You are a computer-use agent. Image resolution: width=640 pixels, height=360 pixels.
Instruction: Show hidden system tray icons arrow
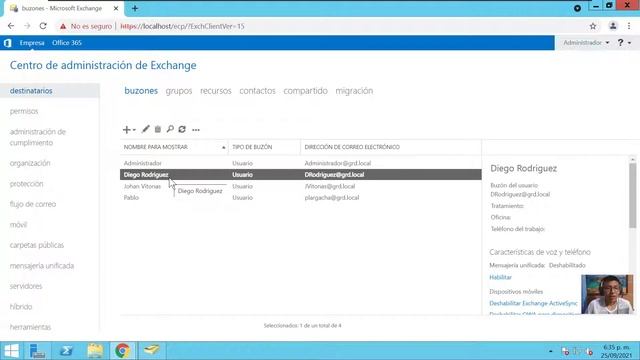(551, 351)
